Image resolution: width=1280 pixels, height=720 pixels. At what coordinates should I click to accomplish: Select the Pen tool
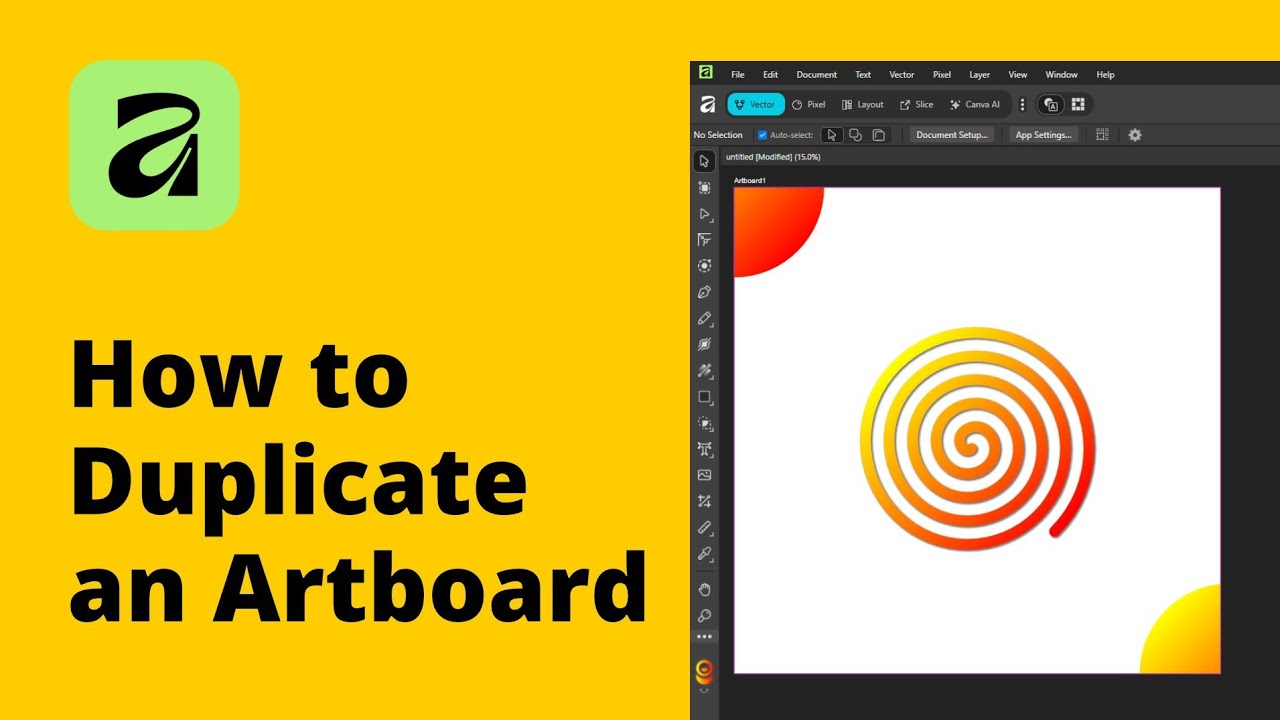(x=704, y=292)
